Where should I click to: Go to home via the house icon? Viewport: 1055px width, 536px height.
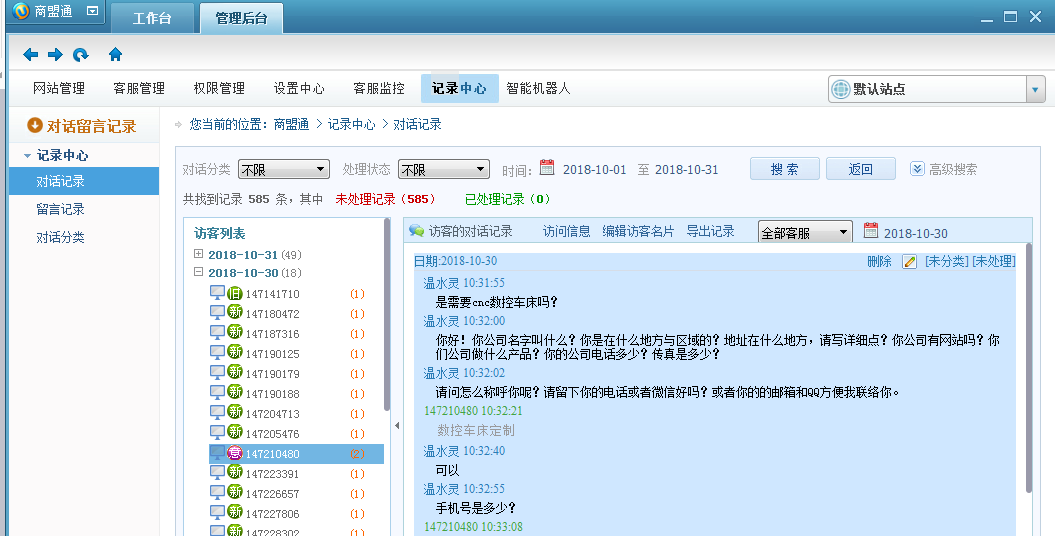coord(115,55)
